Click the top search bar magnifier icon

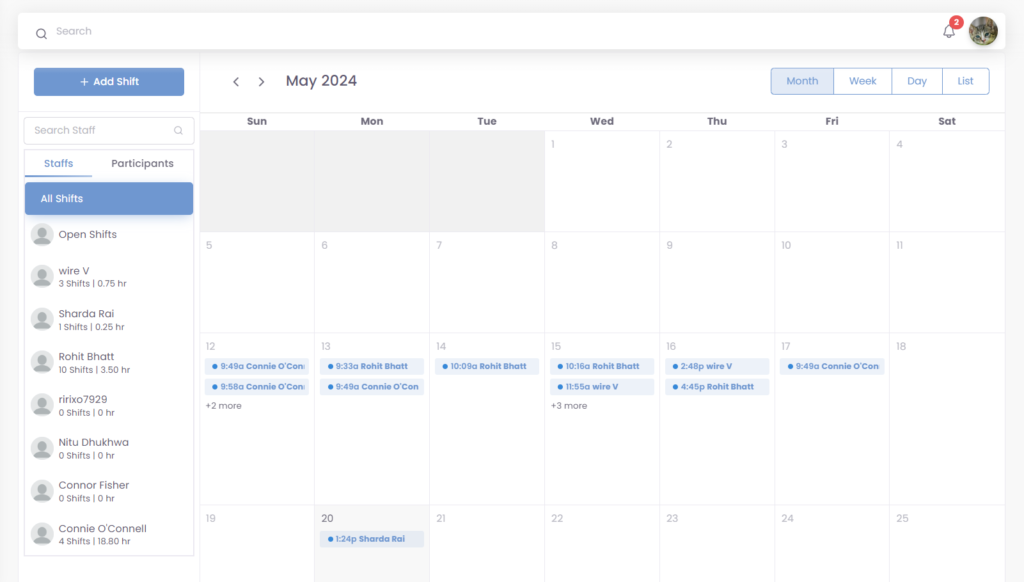click(41, 33)
